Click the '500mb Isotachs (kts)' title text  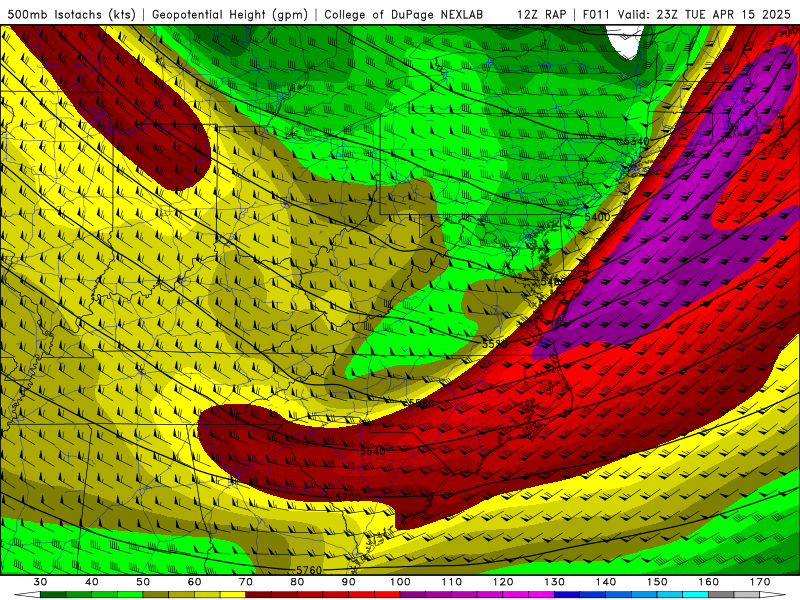(x=71, y=14)
